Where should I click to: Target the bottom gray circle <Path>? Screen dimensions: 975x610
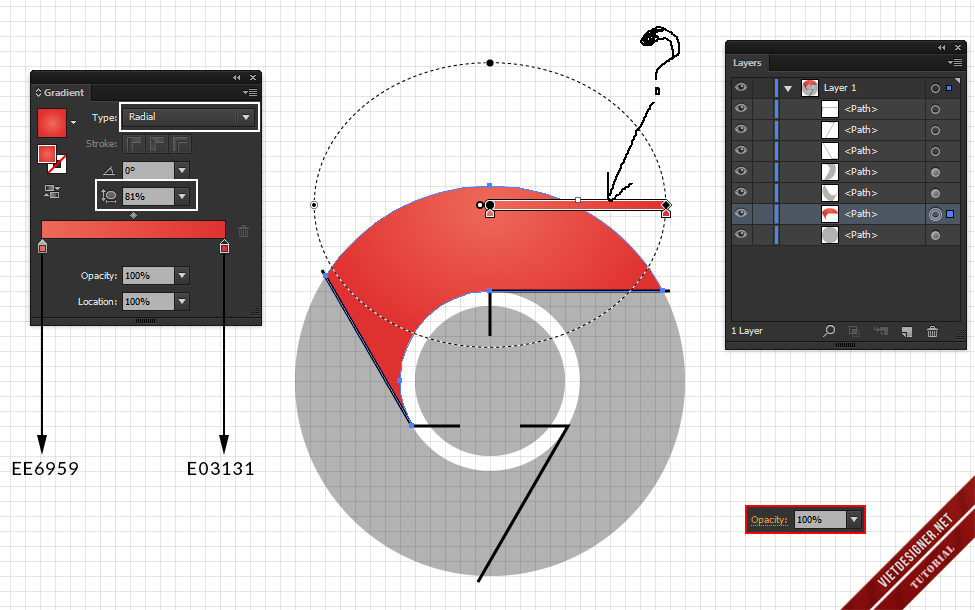[x=935, y=236]
